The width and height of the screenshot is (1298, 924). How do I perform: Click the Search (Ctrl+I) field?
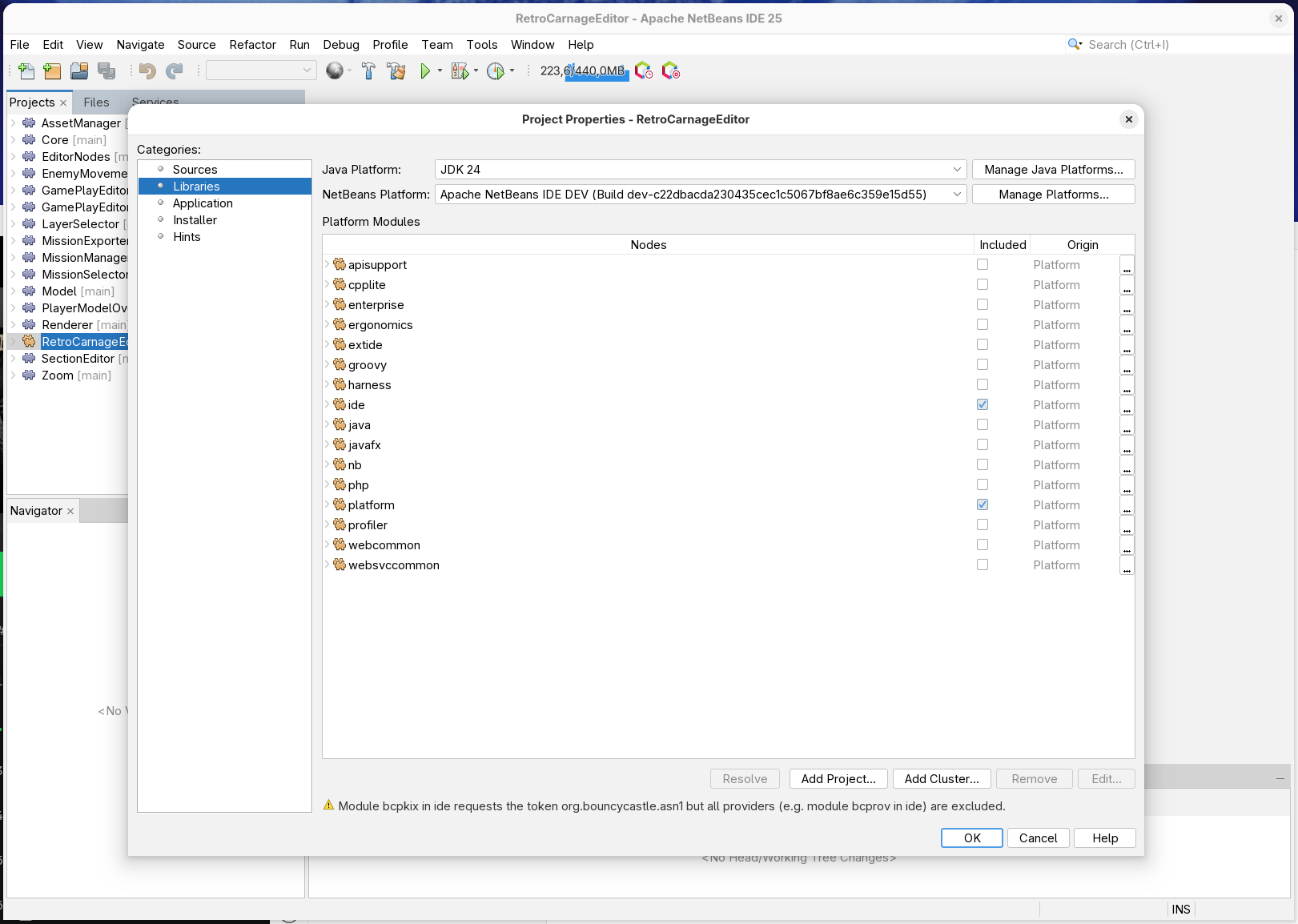pyautogui.click(x=1179, y=45)
